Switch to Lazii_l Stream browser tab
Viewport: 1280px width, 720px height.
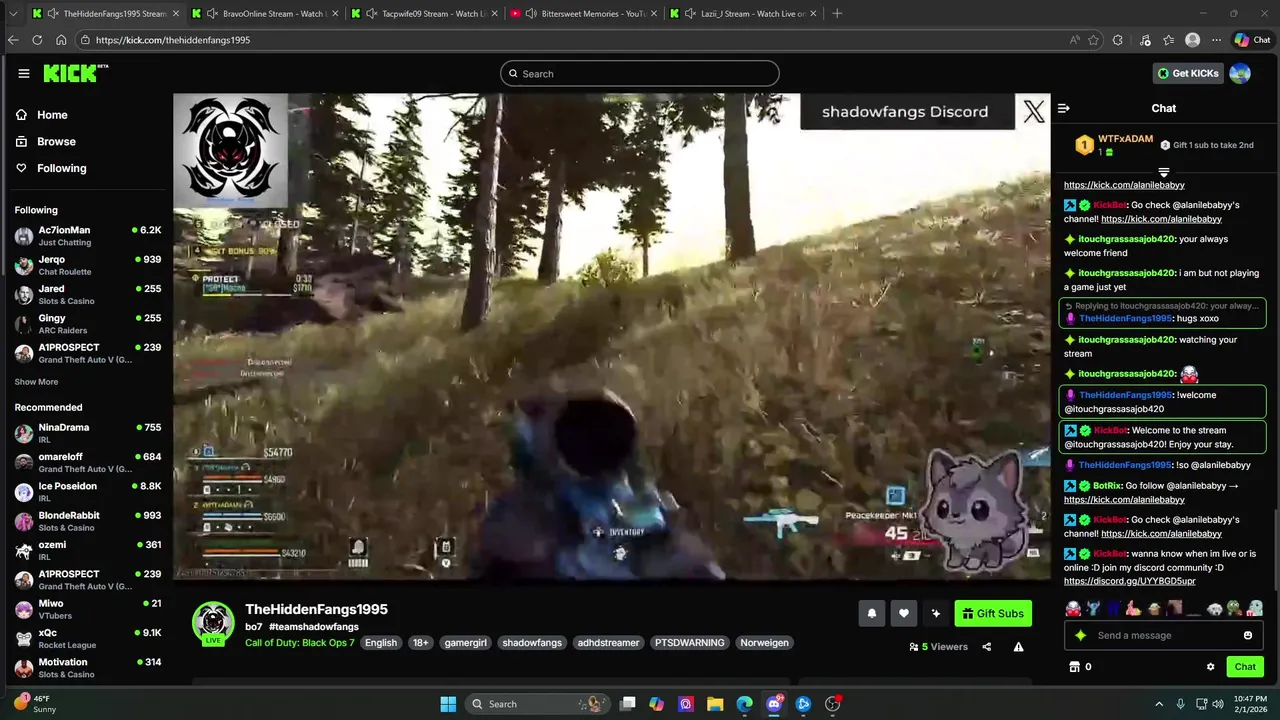pyautogui.click(x=744, y=14)
